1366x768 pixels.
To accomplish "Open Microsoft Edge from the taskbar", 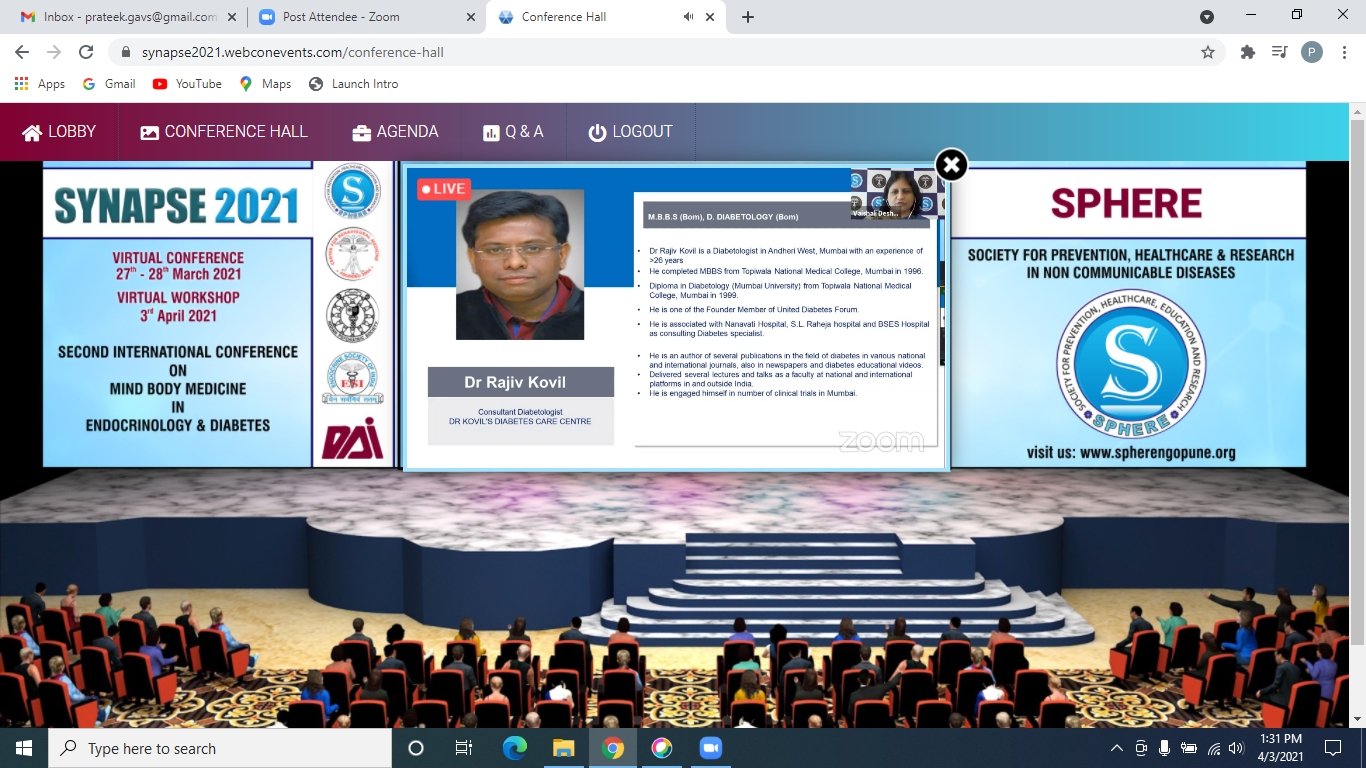I will (x=515, y=748).
